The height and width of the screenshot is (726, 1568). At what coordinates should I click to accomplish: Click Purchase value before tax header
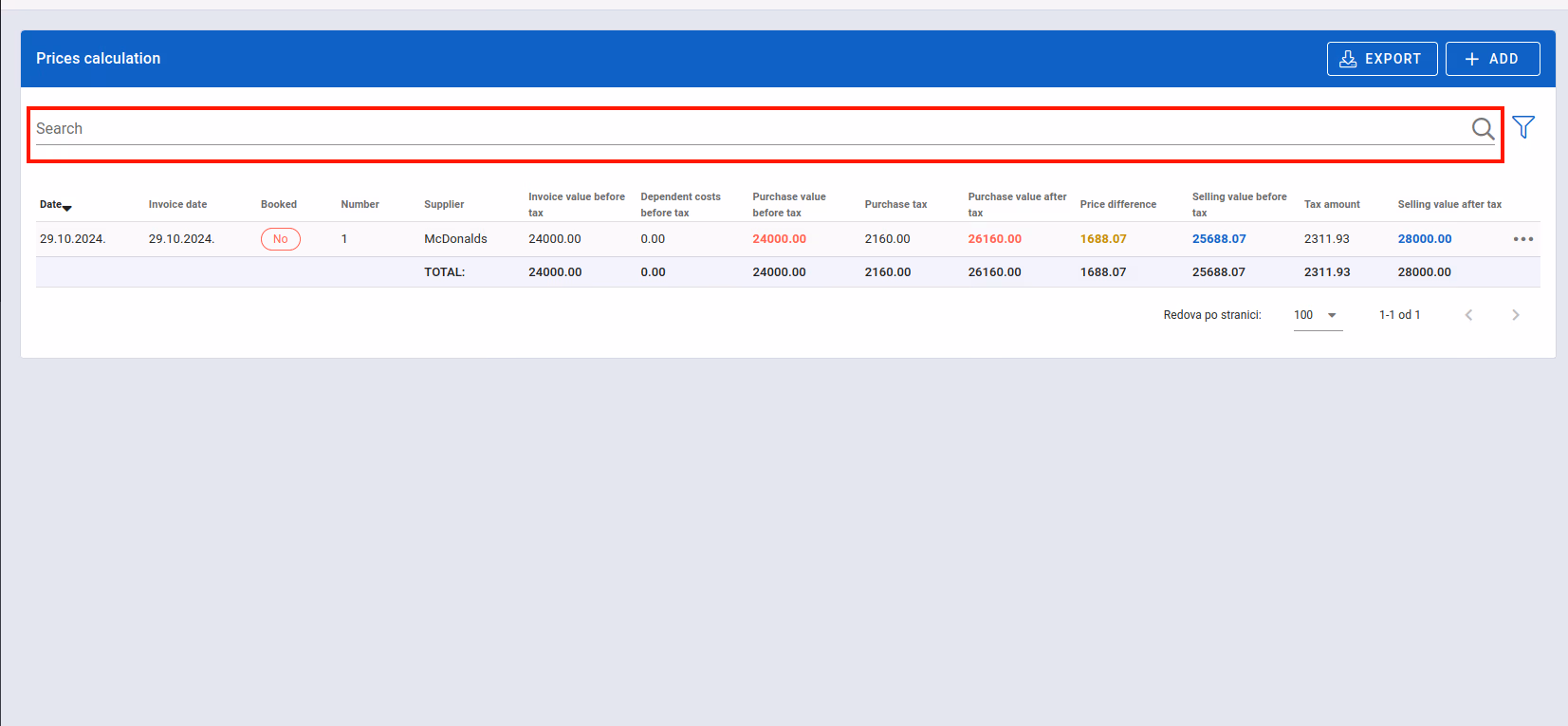point(789,205)
